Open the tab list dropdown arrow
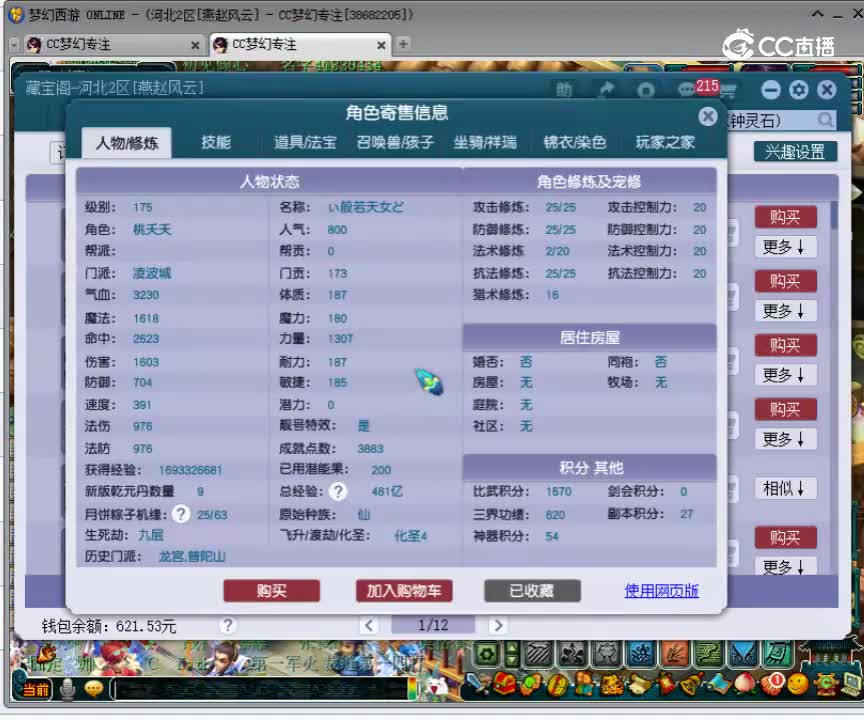The width and height of the screenshot is (864, 720). coord(14,45)
